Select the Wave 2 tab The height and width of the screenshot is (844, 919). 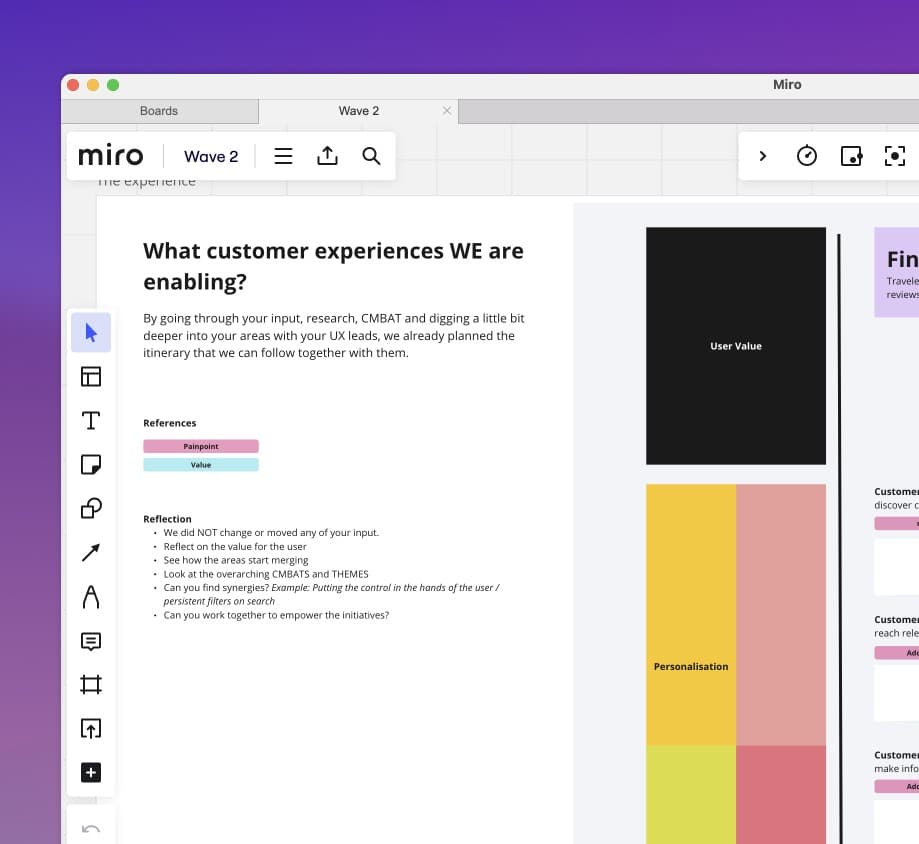[x=359, y=111]
